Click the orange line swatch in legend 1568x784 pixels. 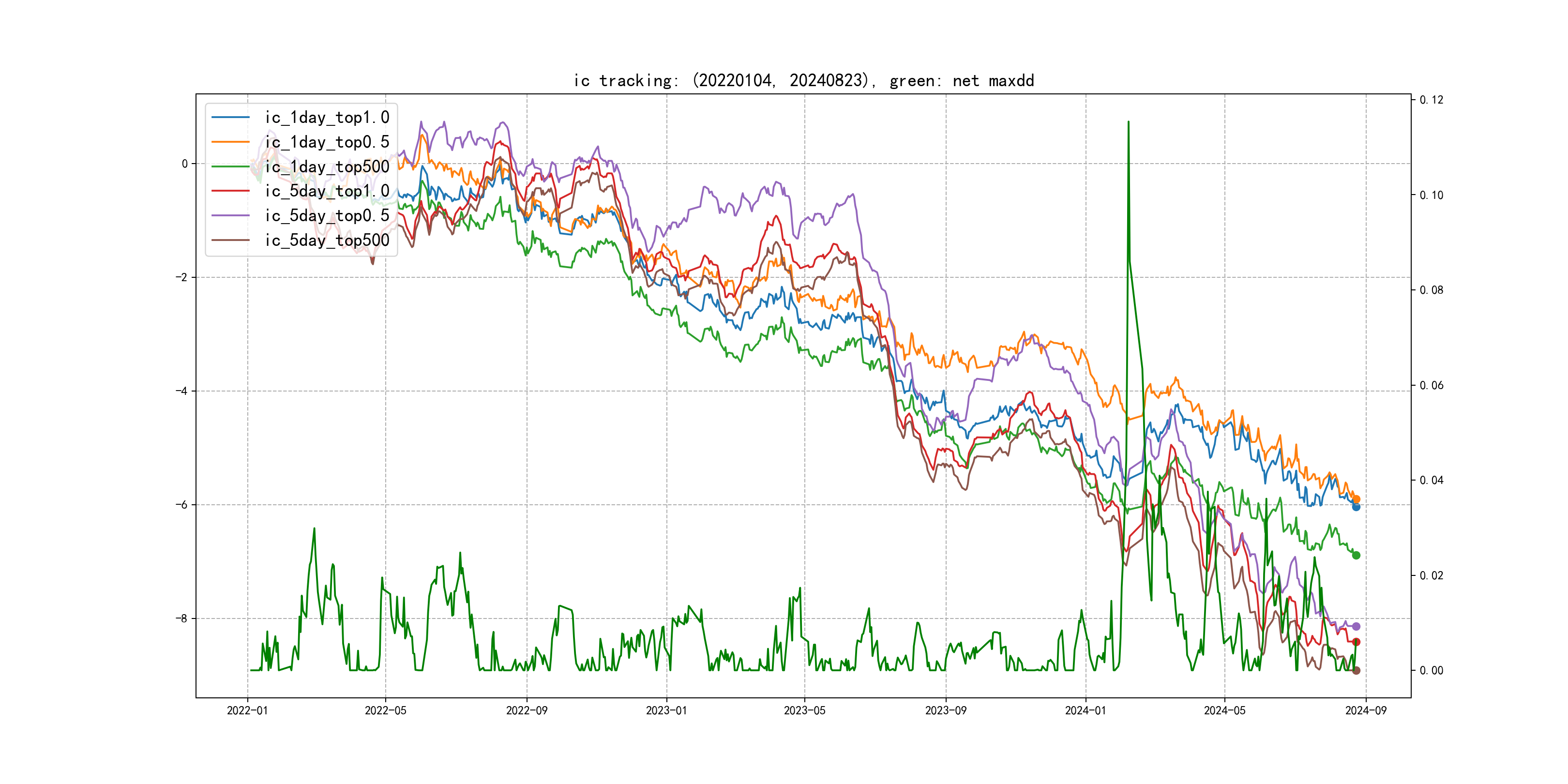click(231, 142)
